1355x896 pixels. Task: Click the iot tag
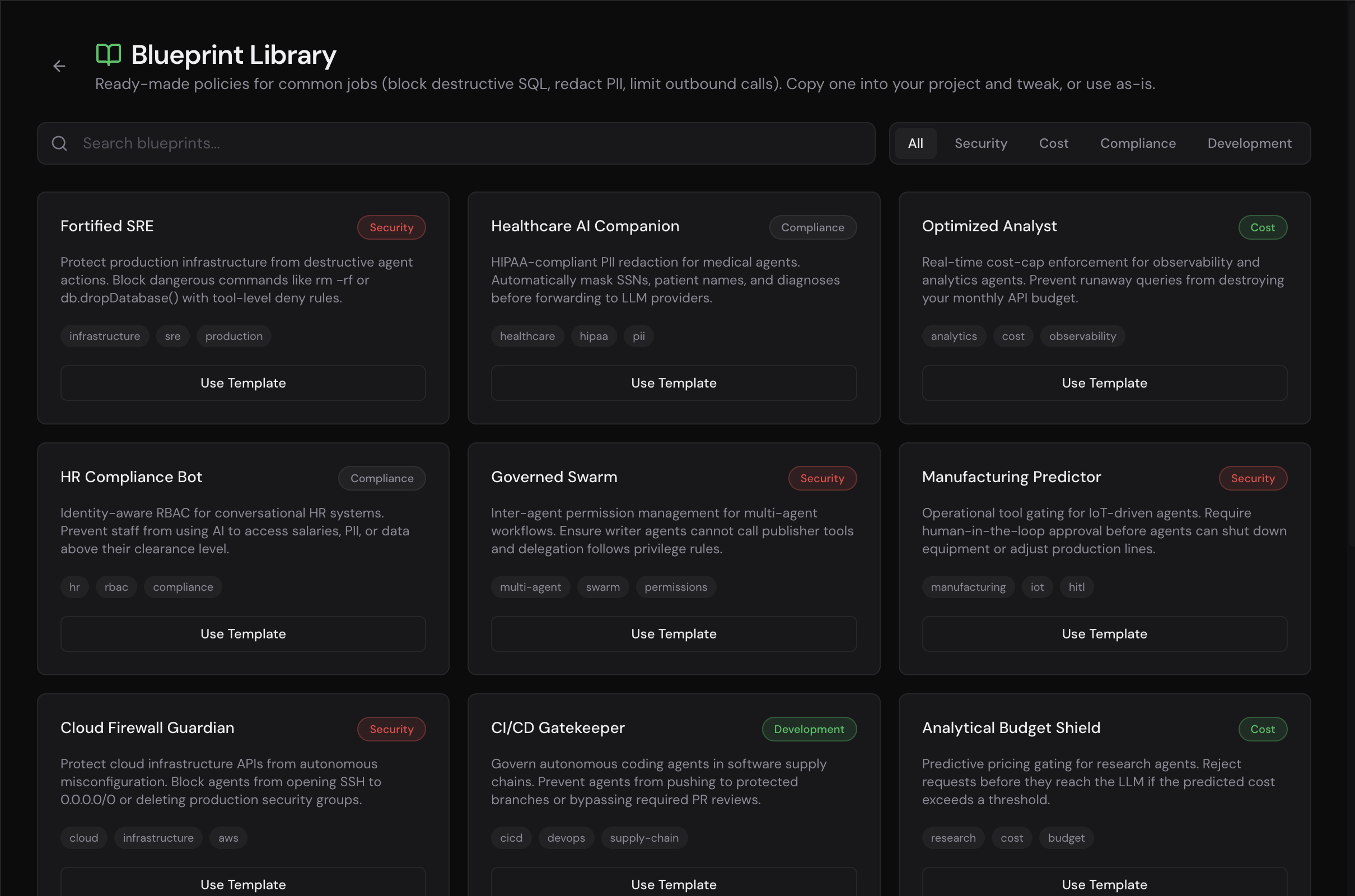(1037, 587)
